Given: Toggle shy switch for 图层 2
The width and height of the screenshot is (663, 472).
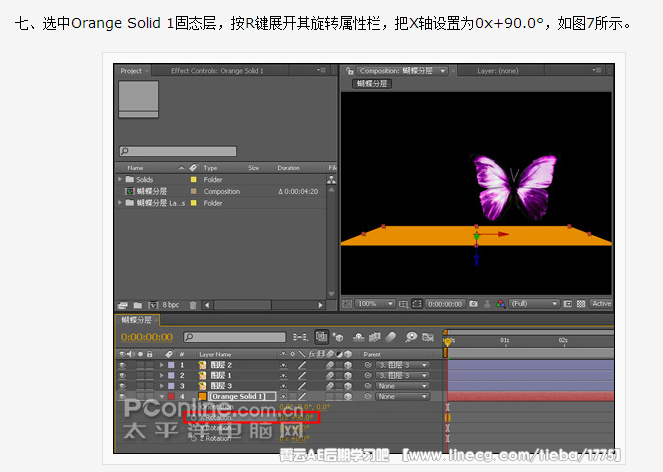Looking at the screenshot, I should pyautogui.click(x=283, y=365).
